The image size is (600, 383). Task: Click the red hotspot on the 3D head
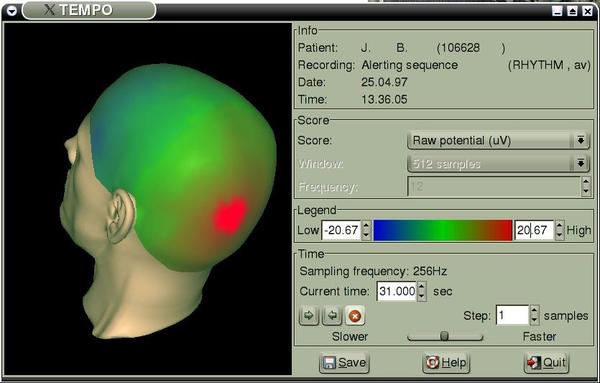230,215
